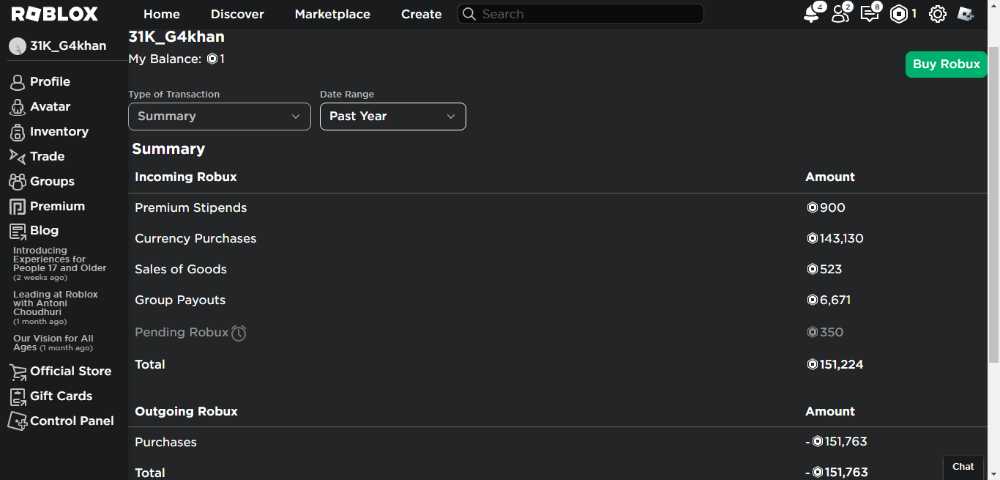Click the Pending Robux clock icon
The height and width of the screenshot is (480, 1000).
(239, 333)
